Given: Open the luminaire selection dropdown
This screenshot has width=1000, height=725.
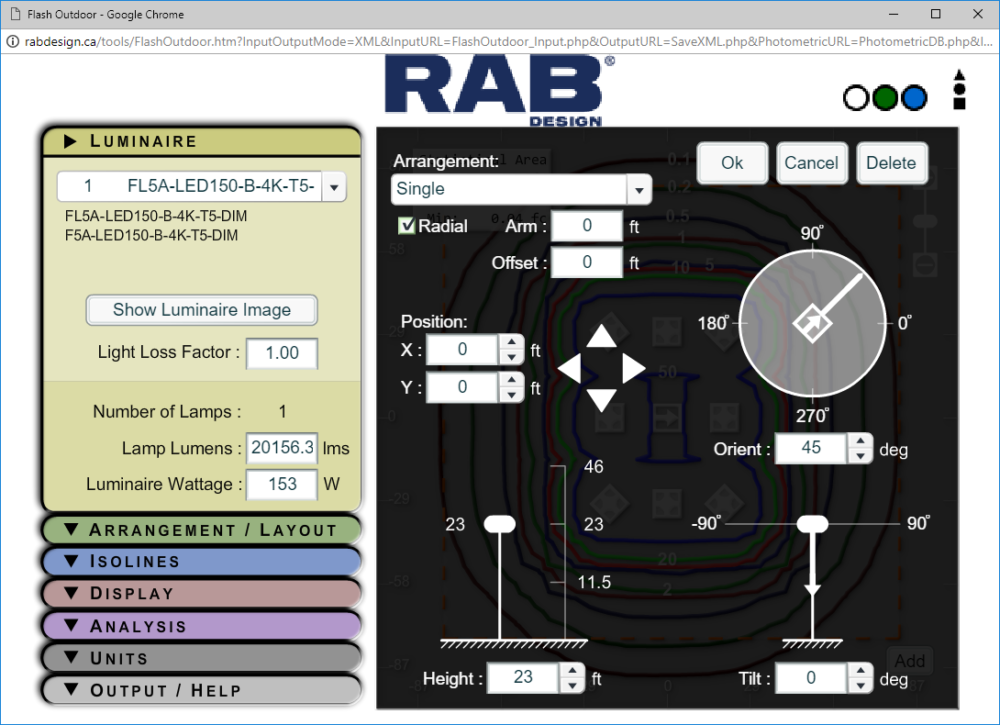Looking at the screenshot, I should (x=333, y=187).
